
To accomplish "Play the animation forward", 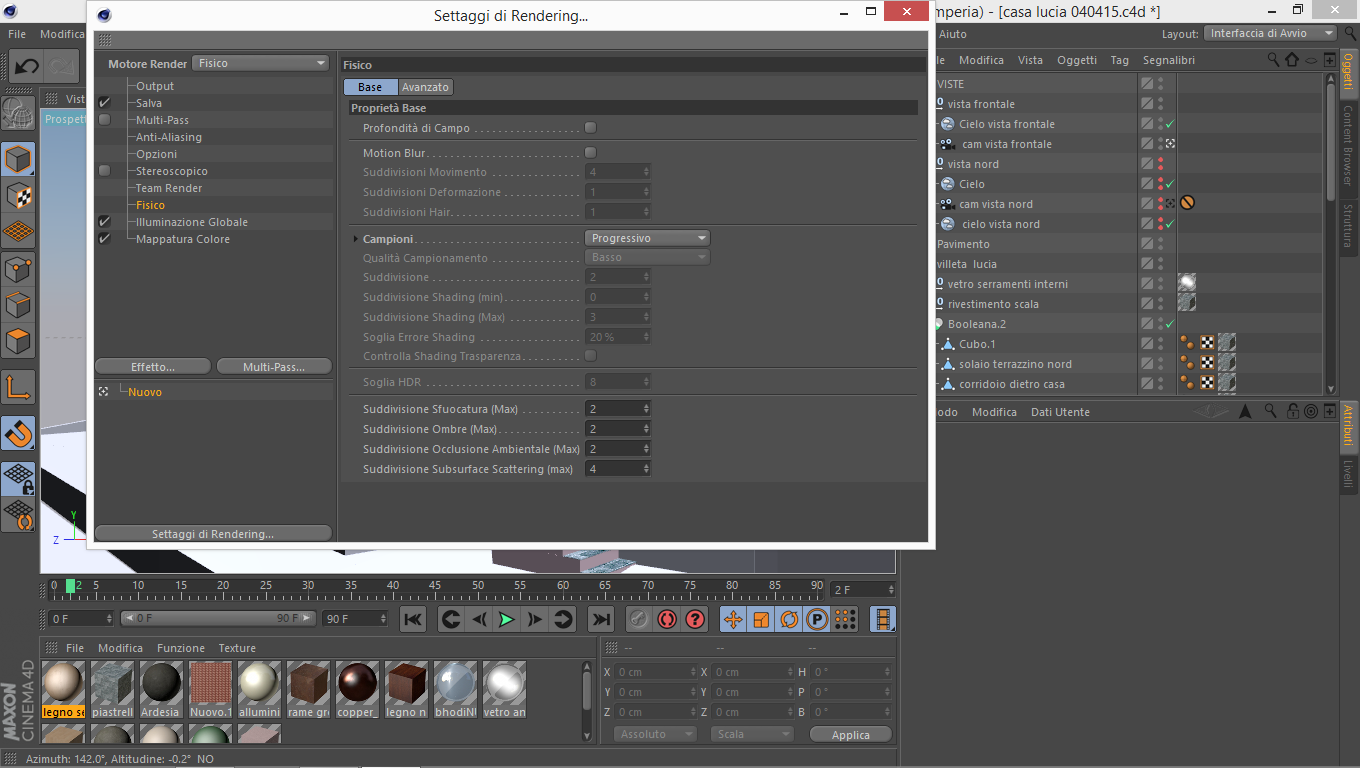I will coord(507,619).
